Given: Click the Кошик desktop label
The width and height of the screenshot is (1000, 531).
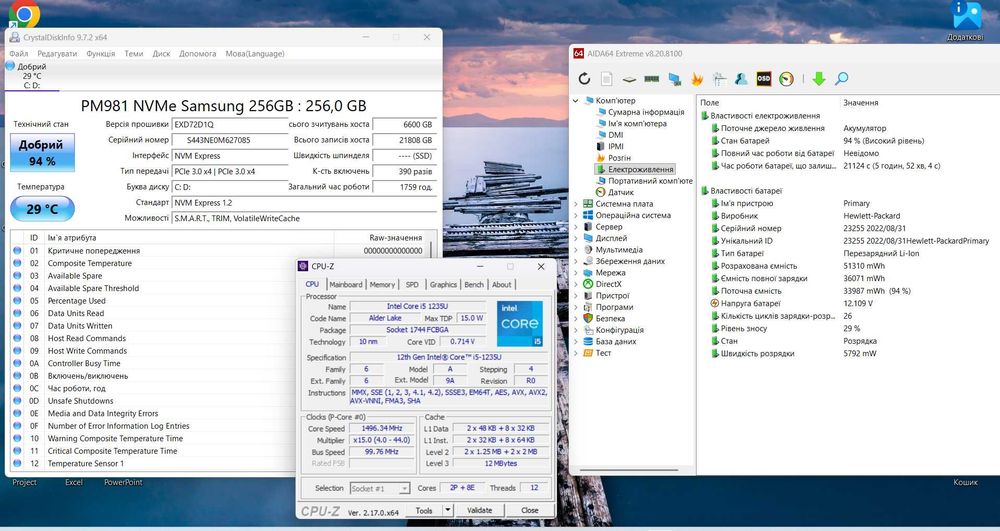Looking at the screenshot, I should 965,483.
